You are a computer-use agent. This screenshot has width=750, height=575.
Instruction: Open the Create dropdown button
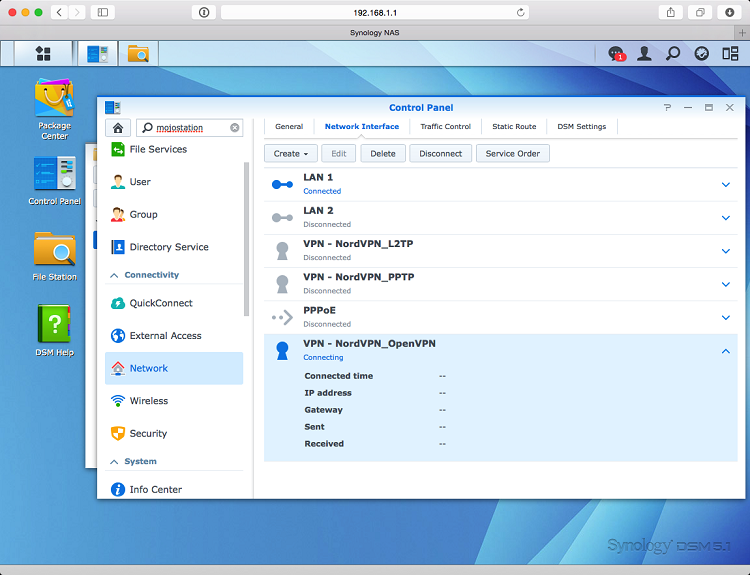(291, 153)
